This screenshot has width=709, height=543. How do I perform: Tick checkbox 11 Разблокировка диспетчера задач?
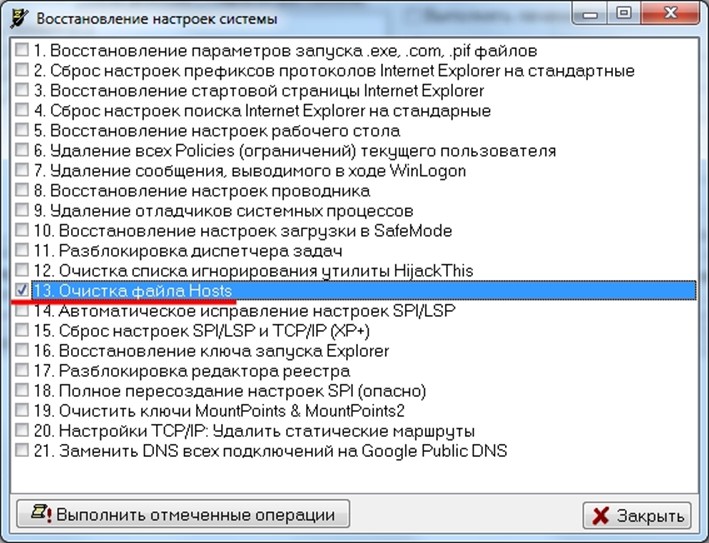coord(22,250)
